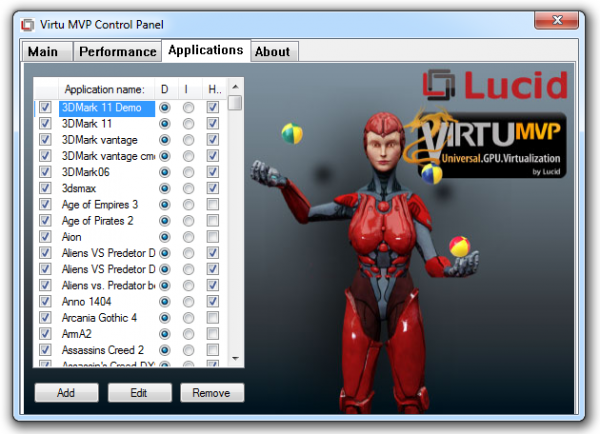
Task: Enable H checkbox for Assassins Creed 2
Action: (x=213, y=350)
